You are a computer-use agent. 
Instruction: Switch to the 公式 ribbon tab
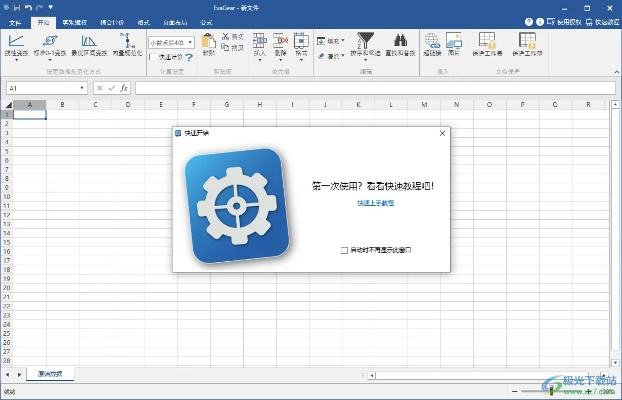pyautogui.click(x=205, y=21)
